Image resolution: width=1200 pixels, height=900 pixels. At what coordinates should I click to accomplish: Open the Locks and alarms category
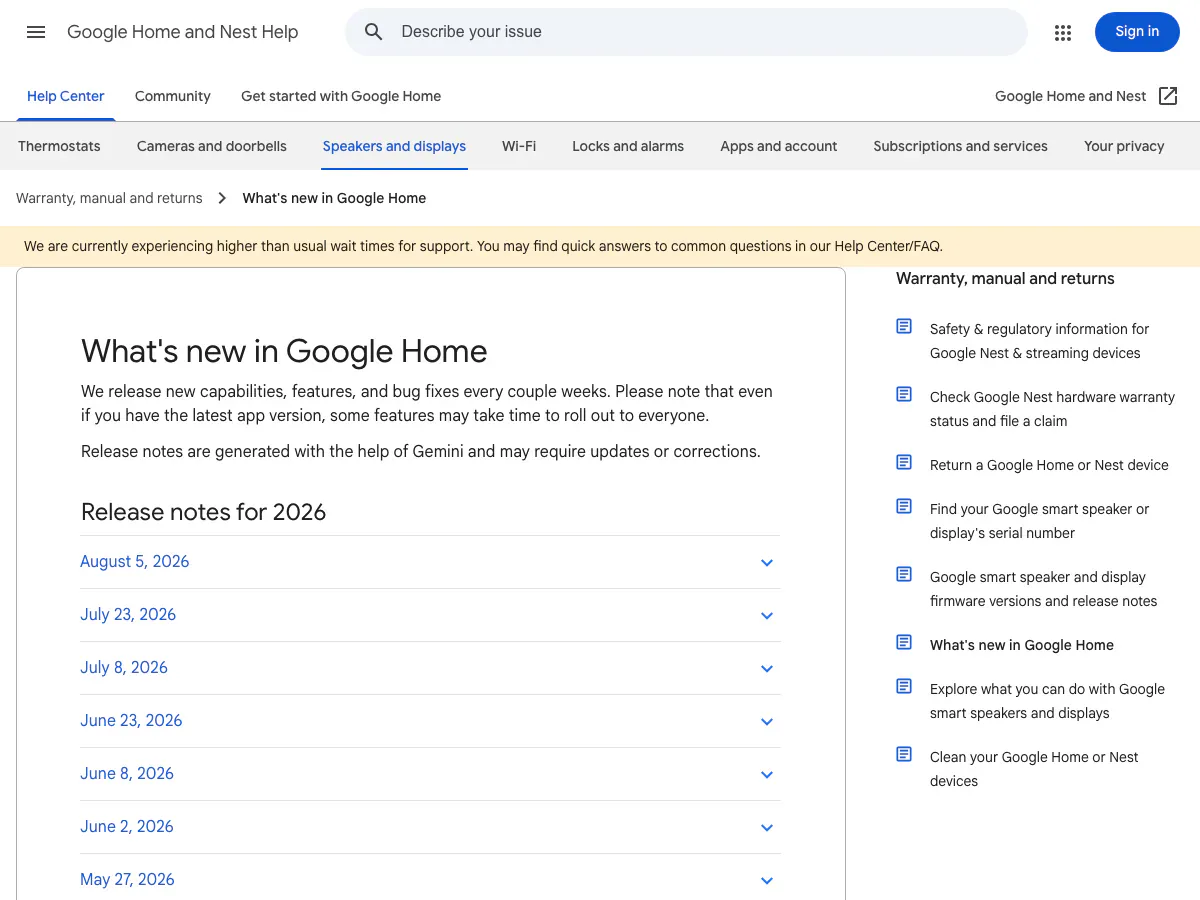[x=628, y=146]
